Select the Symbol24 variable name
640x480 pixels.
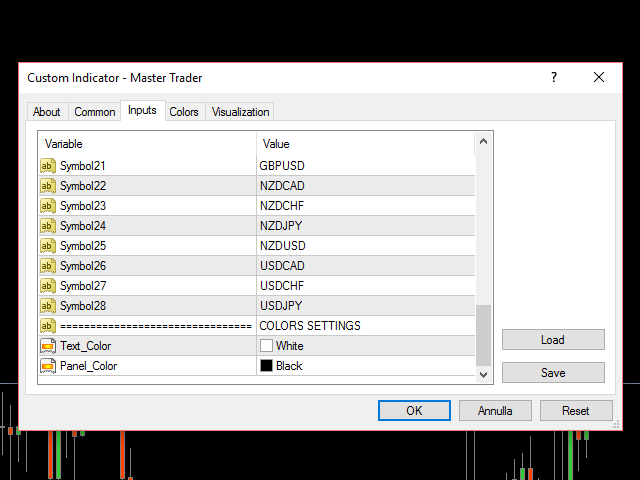(x=83, y=226)
